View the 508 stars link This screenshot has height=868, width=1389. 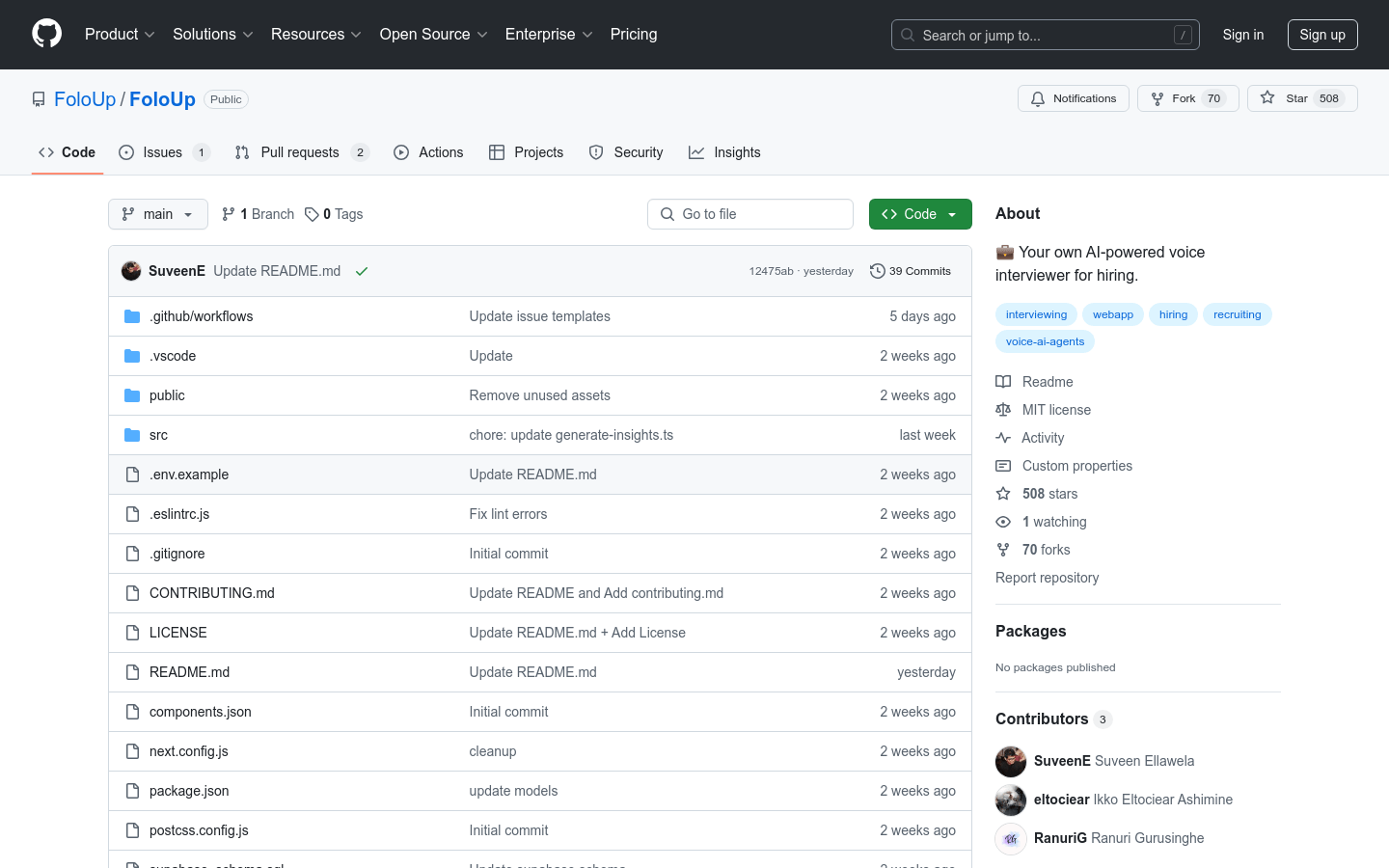click(x=1037, y=494)
